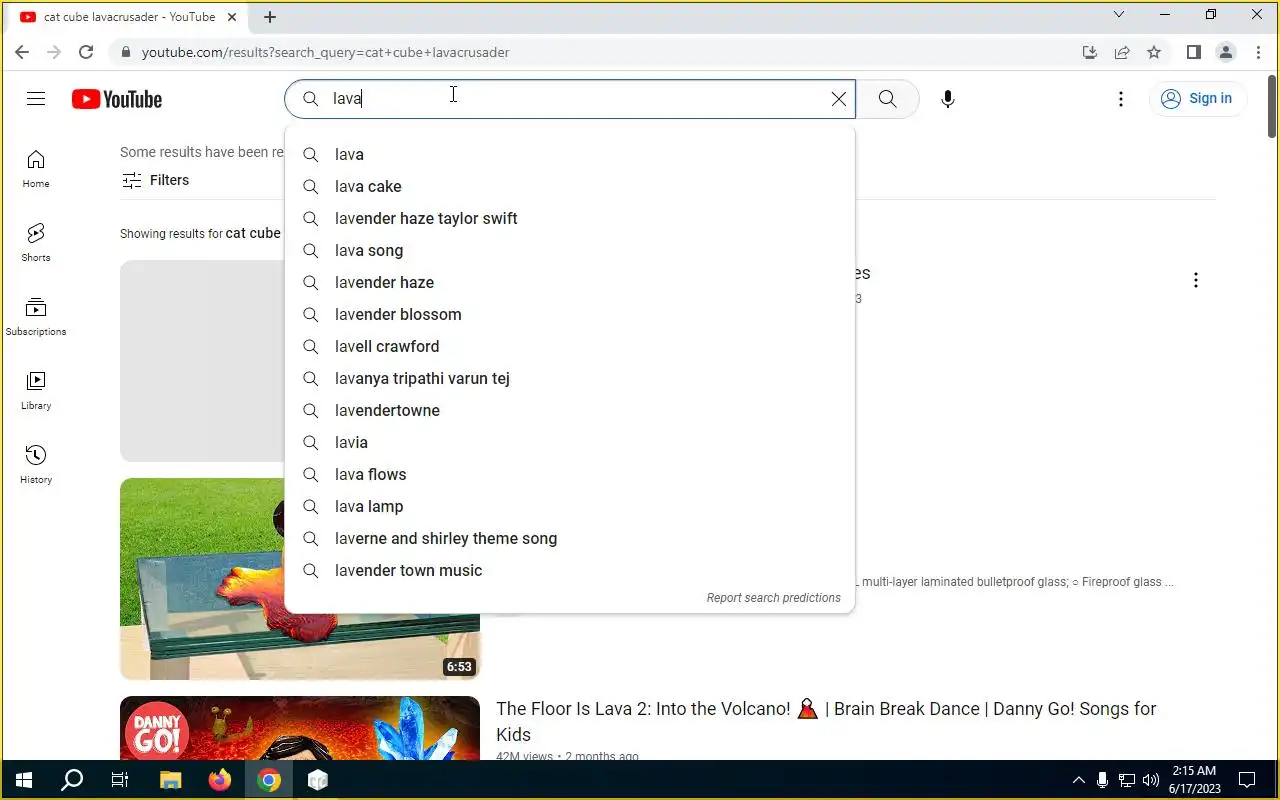
Task: Bookmark this page with the star
Action: pos(1154,52)
